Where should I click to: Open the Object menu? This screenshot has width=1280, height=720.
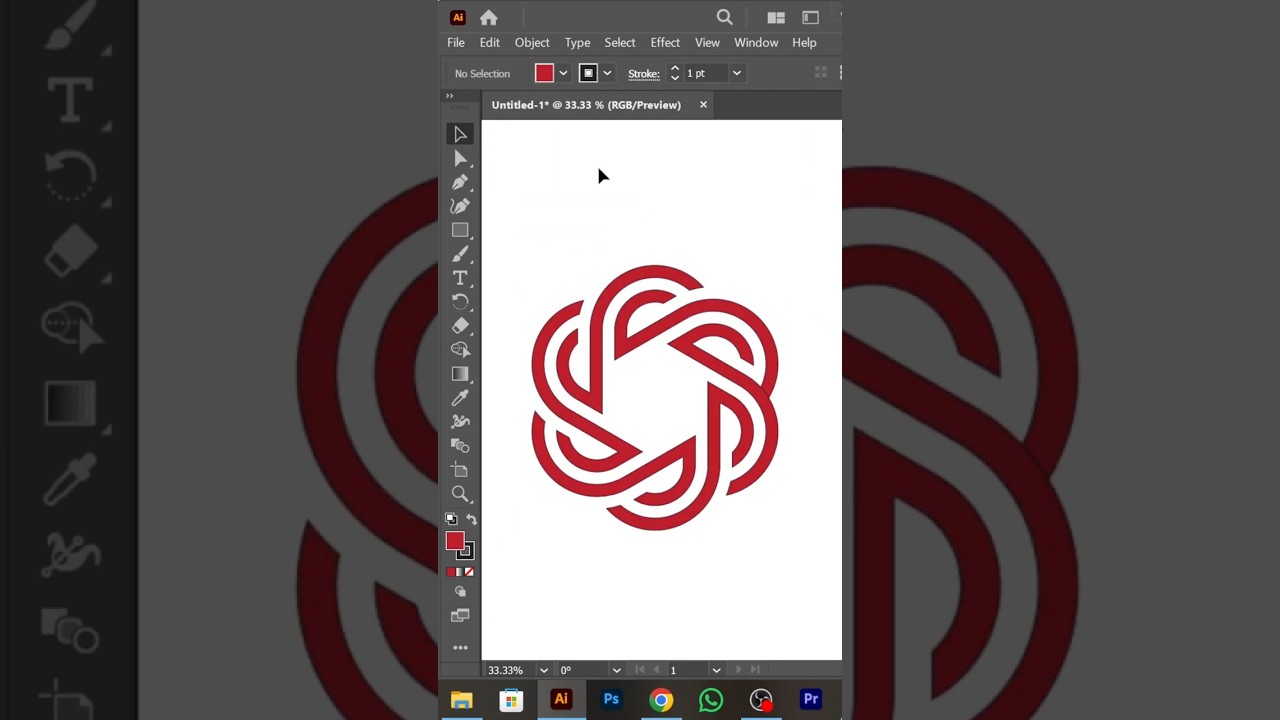click(x=532, y=43)
